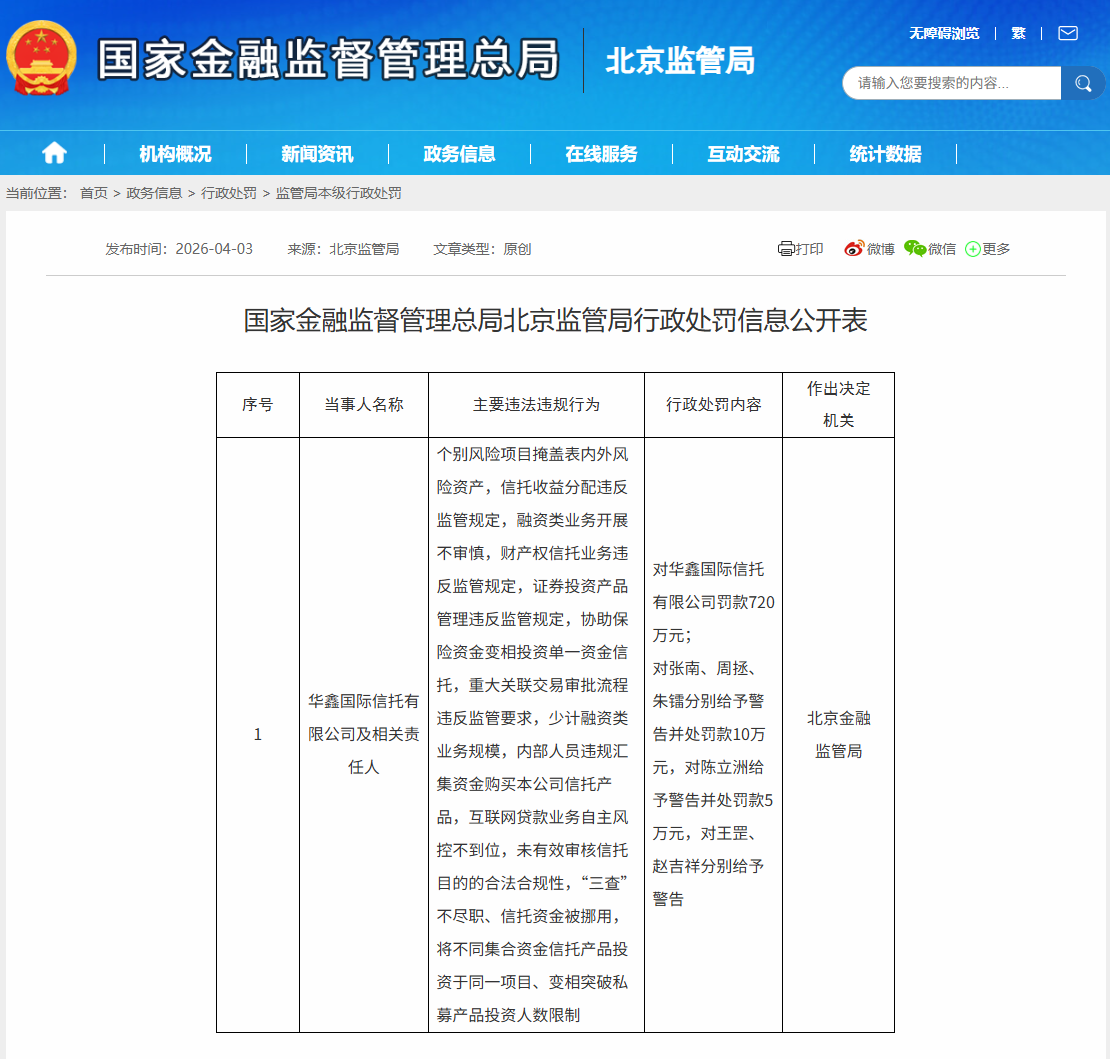
Task: Enable 无障碍浏览 accessibility mode
Action: pos(943,33)
